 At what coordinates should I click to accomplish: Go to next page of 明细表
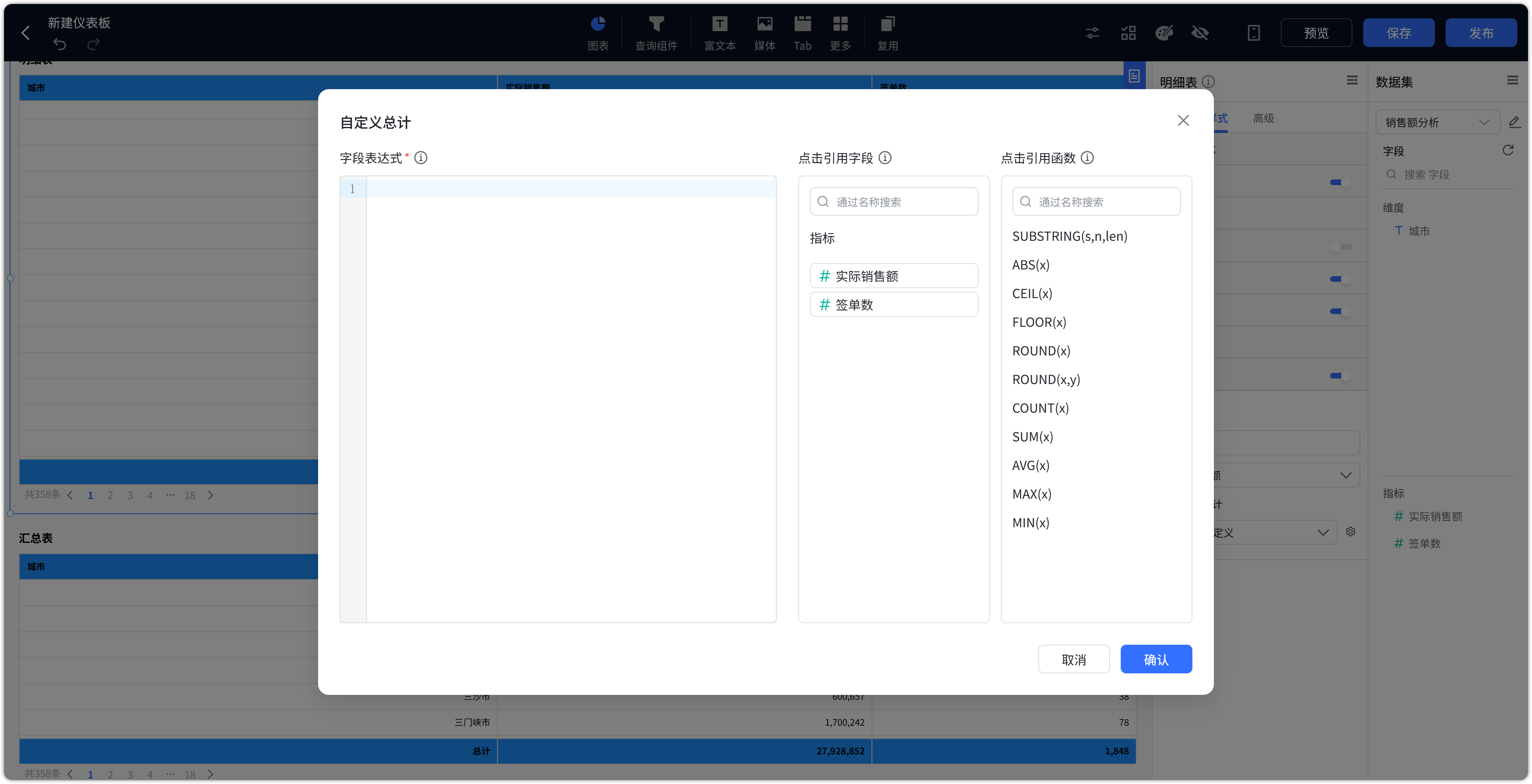210,495
